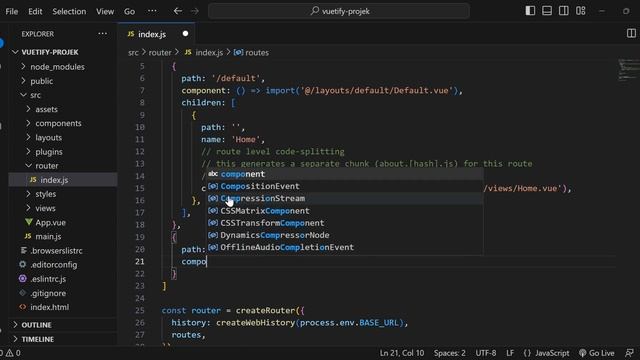Change indentation via Spaces: 2
640x360 pixels.
click(x=449, y=353)
